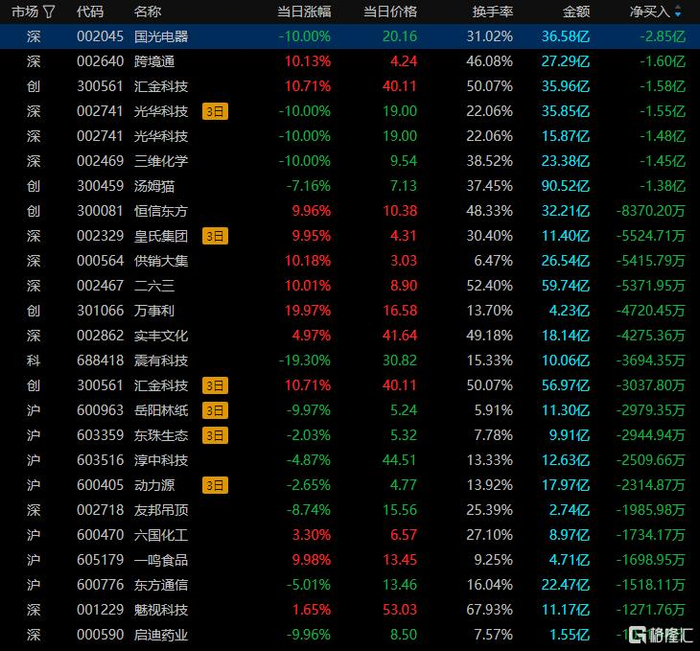The image size is (700, 651).
Task: Select 皇氏集团 stock name
Action: 161,236
